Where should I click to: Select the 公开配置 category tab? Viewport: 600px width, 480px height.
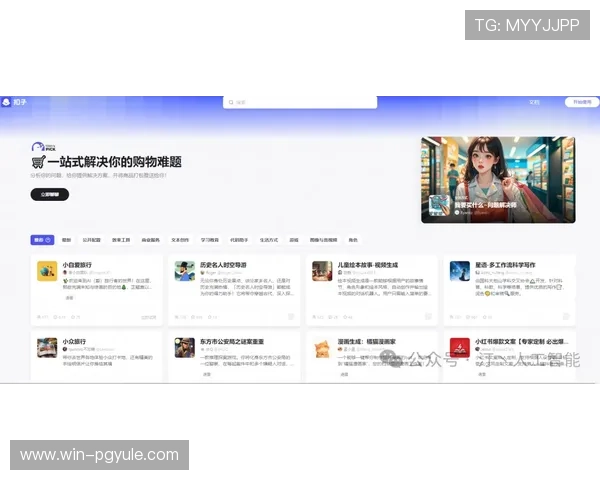pyautogui.click(x=91, y=240)
